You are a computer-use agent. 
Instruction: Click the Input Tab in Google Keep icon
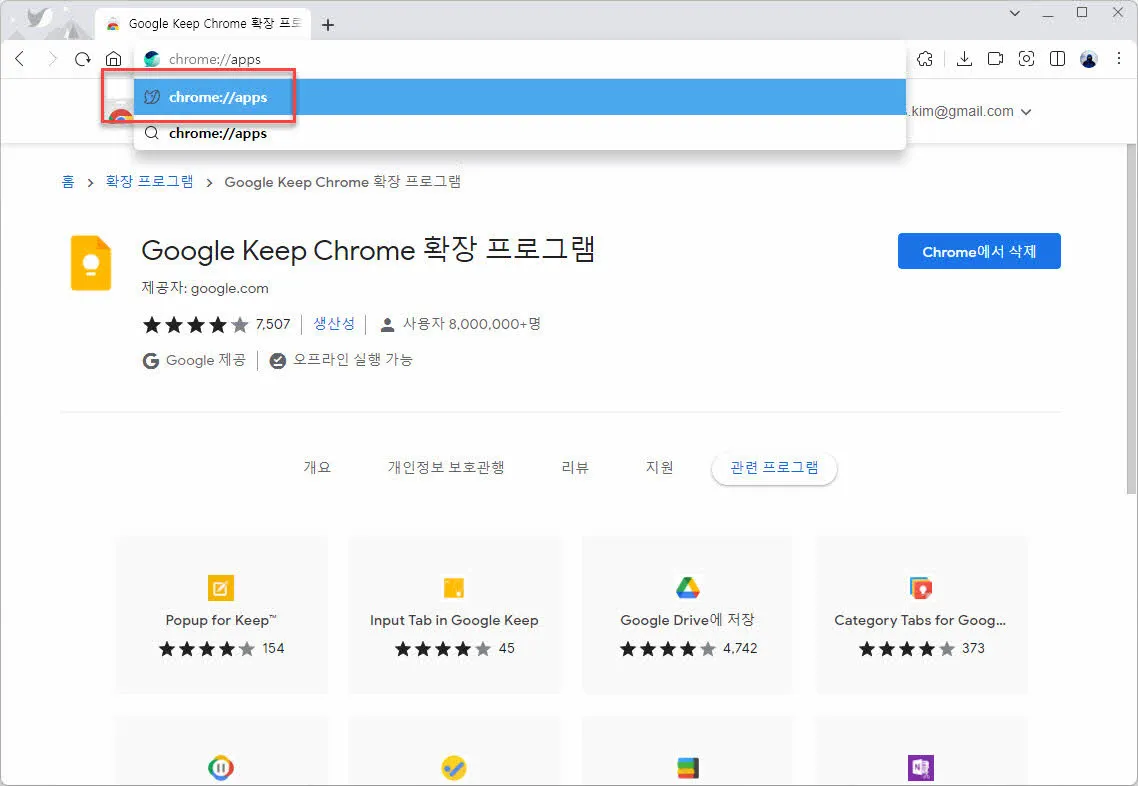point(454,587)
